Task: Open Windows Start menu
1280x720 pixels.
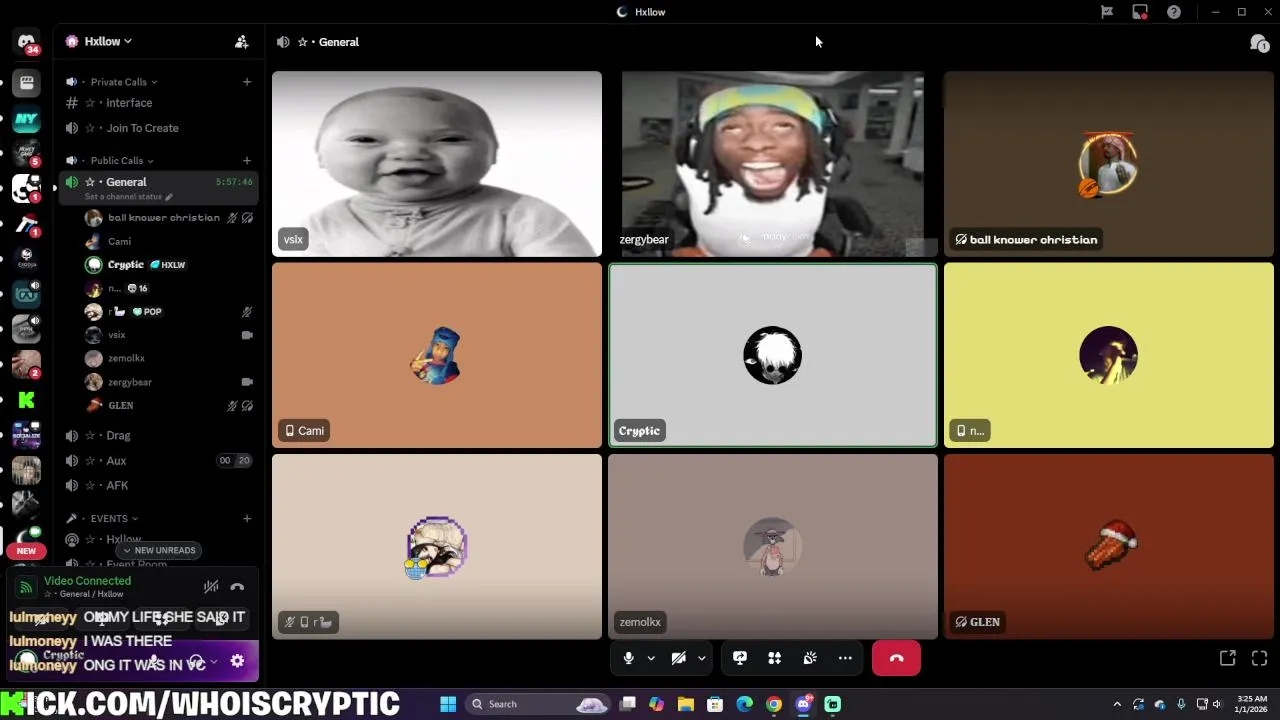Action: point(448,704)
